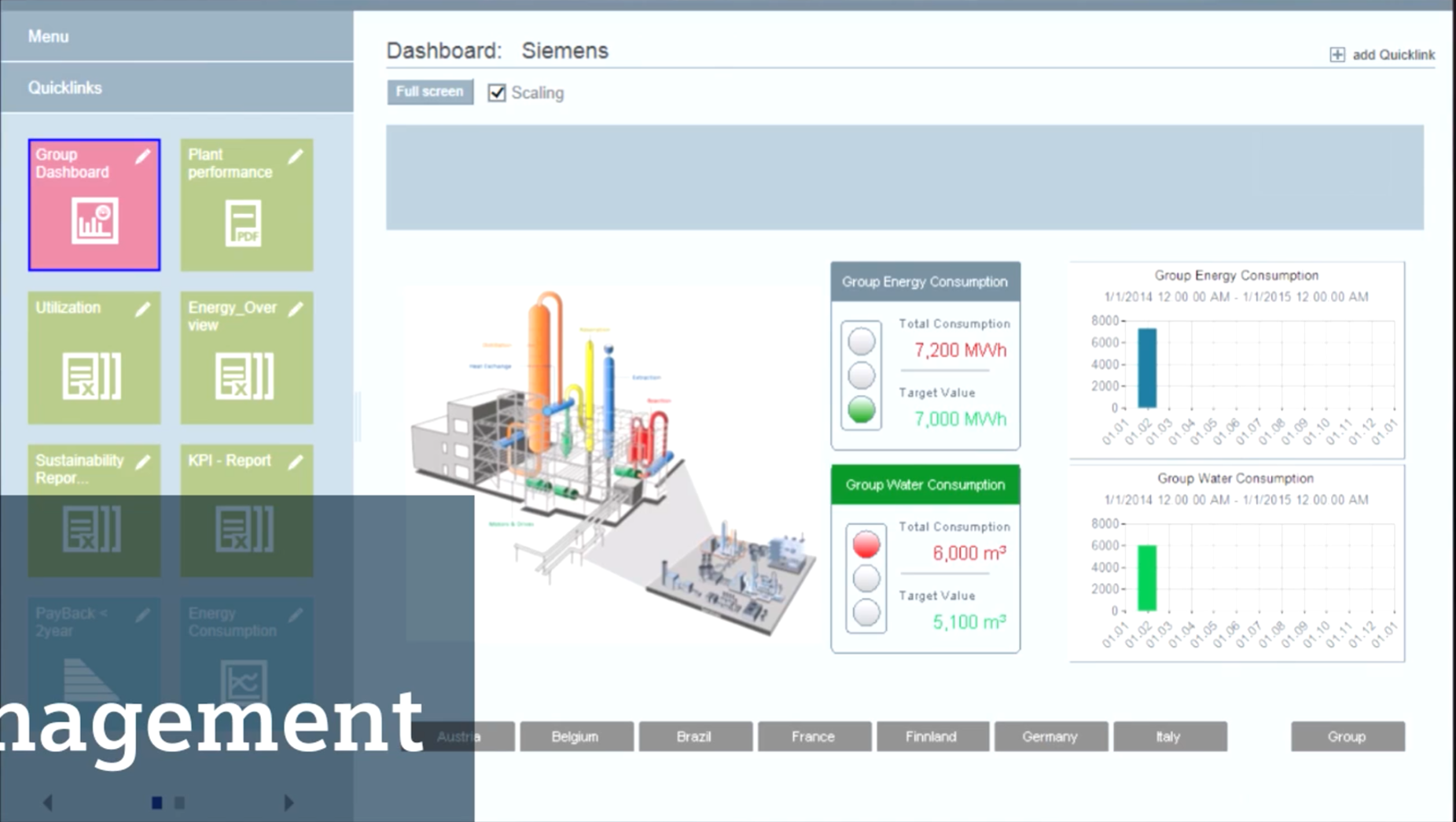The height and width of the screenshot is (822, 1456).
Task: Click the Full screen button
Action: click(429, 92)
